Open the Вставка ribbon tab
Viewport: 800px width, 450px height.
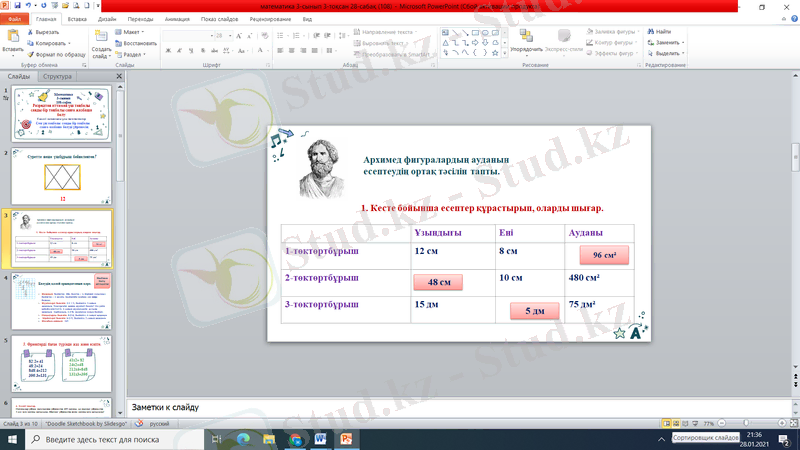[x=76, y=19]
